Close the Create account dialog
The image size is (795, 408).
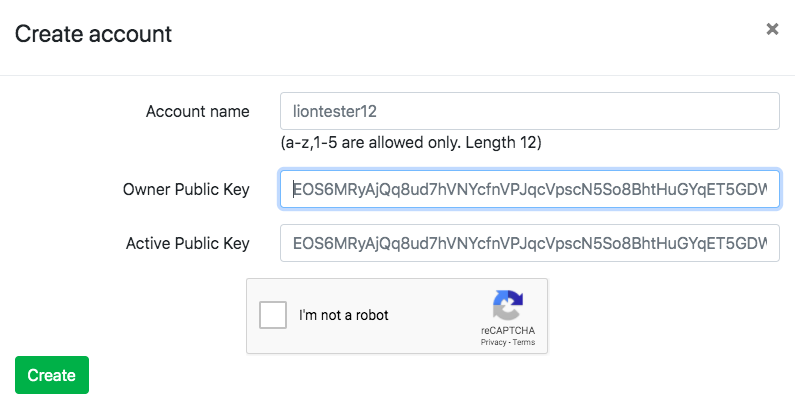[772, 29]
